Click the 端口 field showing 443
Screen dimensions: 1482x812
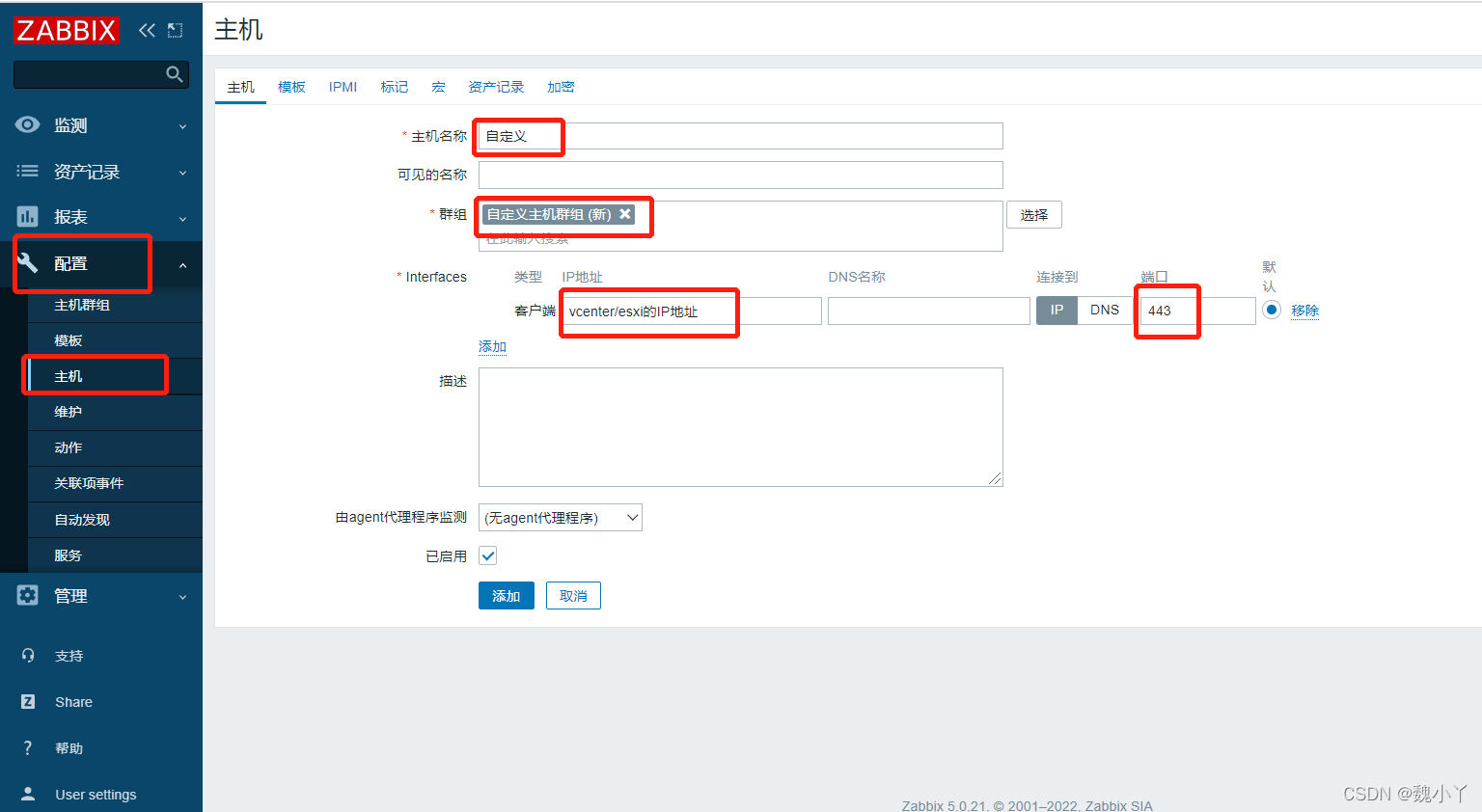tap(1197, 311)
